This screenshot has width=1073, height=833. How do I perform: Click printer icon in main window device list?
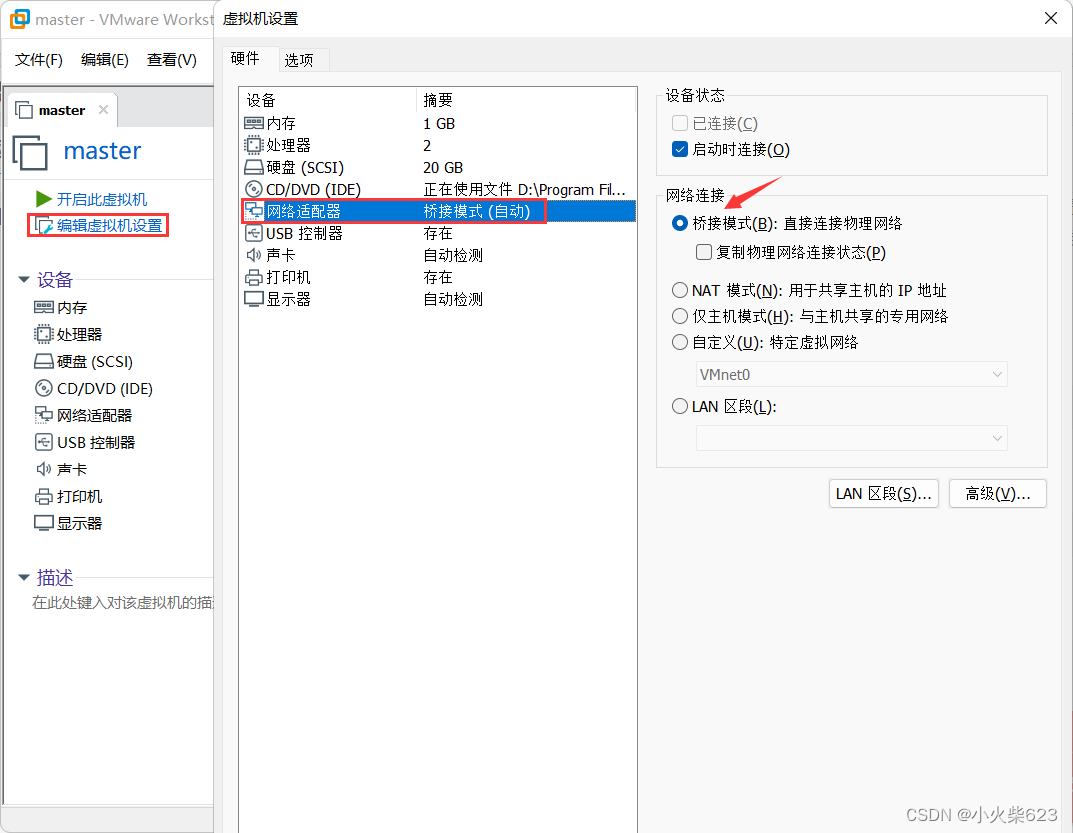[44, 496]
